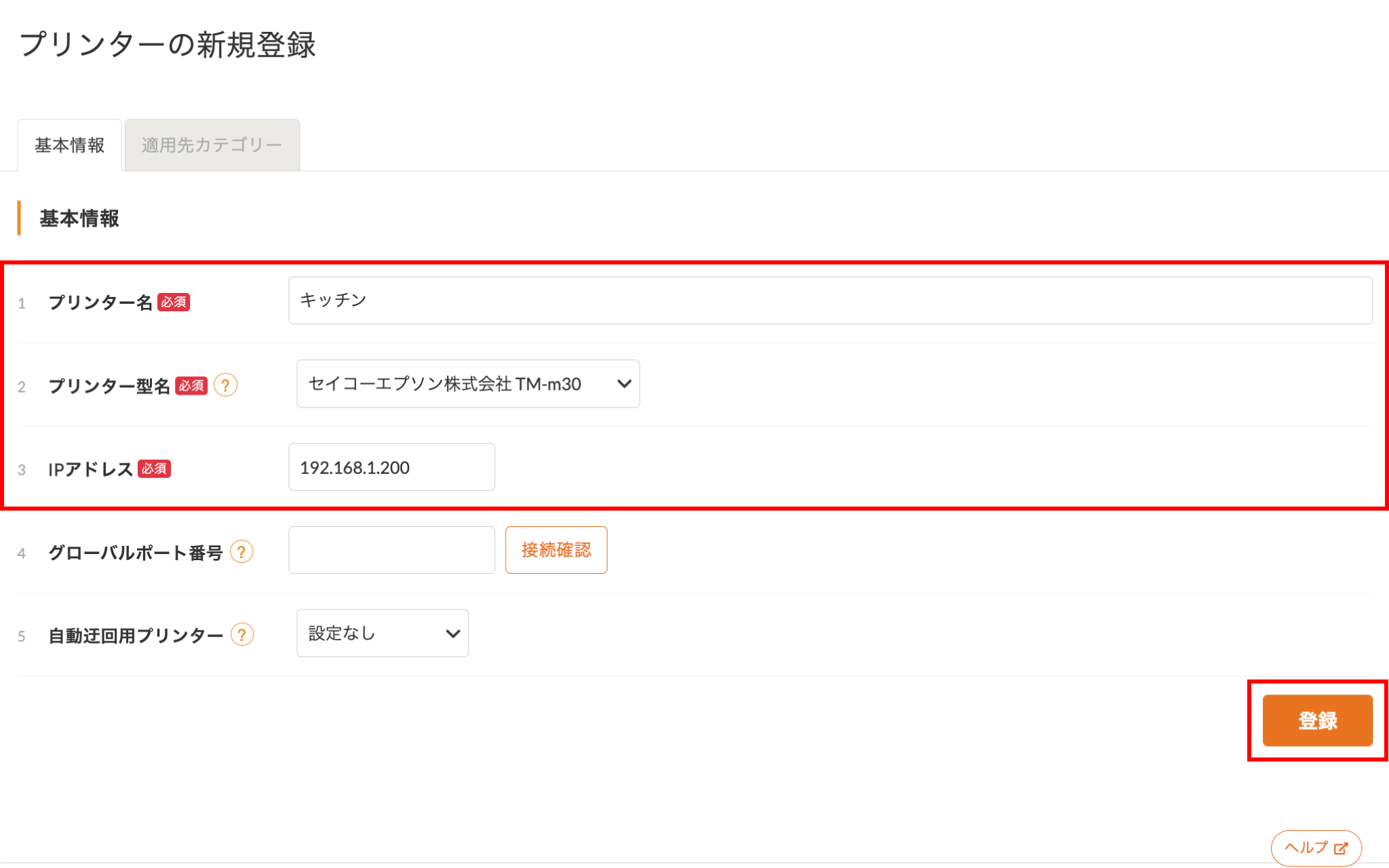The width and height of the screenshot is (1389, 868).
Task: Open the ヘルプ link
Action: (x=1316, y=848)
